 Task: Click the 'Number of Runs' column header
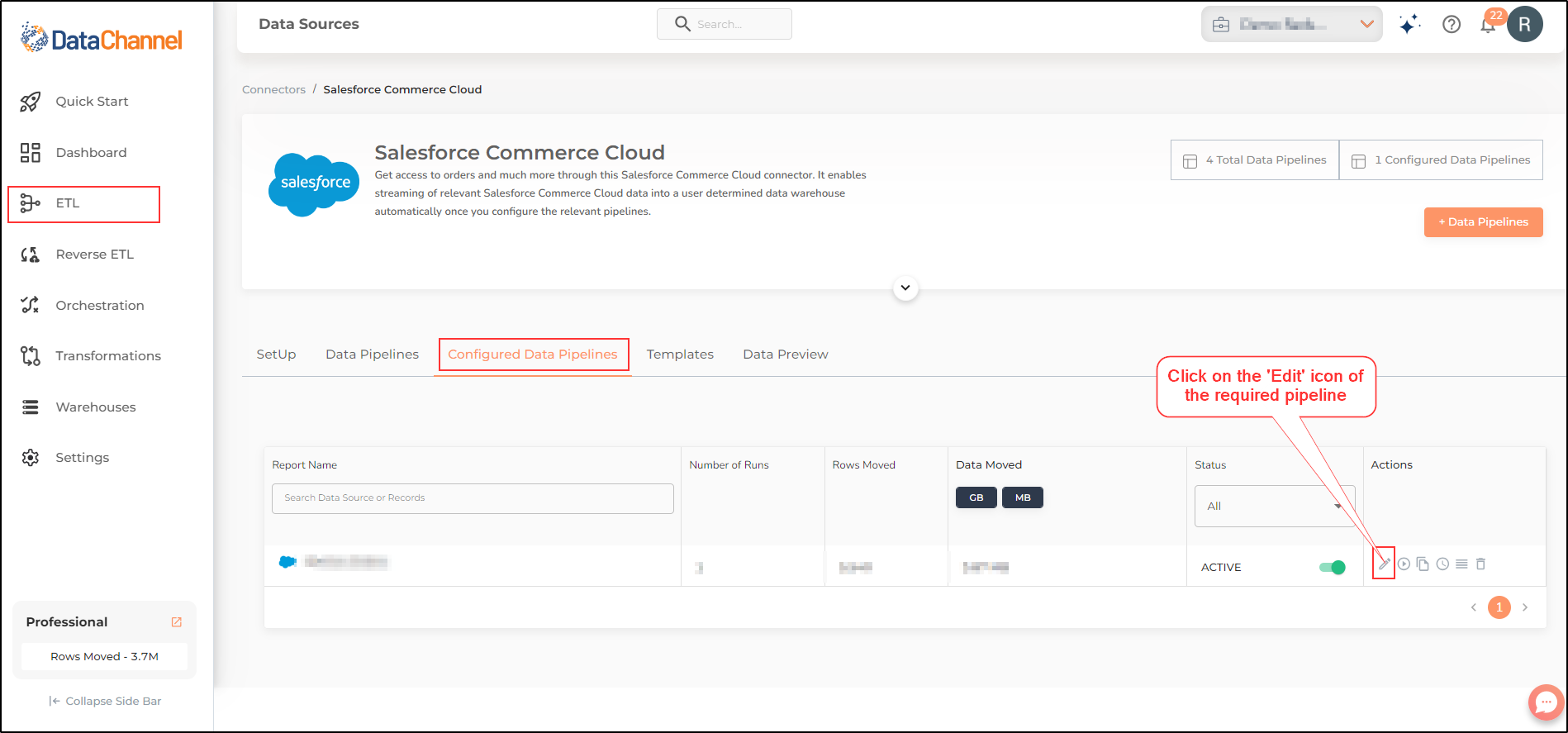tap(729, 465)
